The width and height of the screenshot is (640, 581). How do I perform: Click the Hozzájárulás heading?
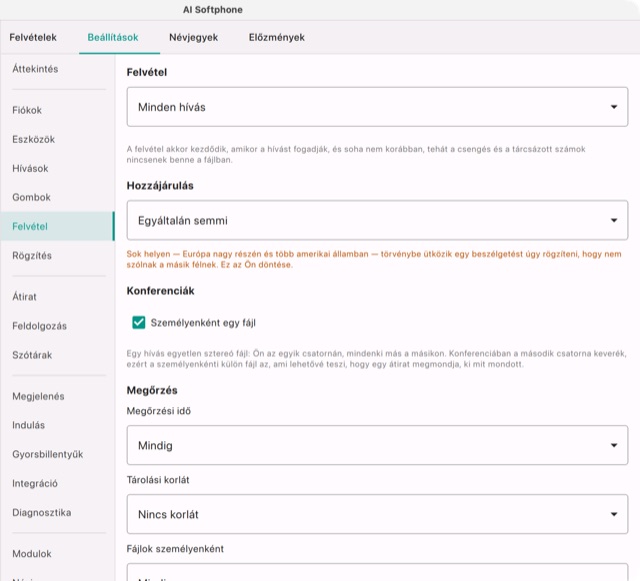pos(160,186)
